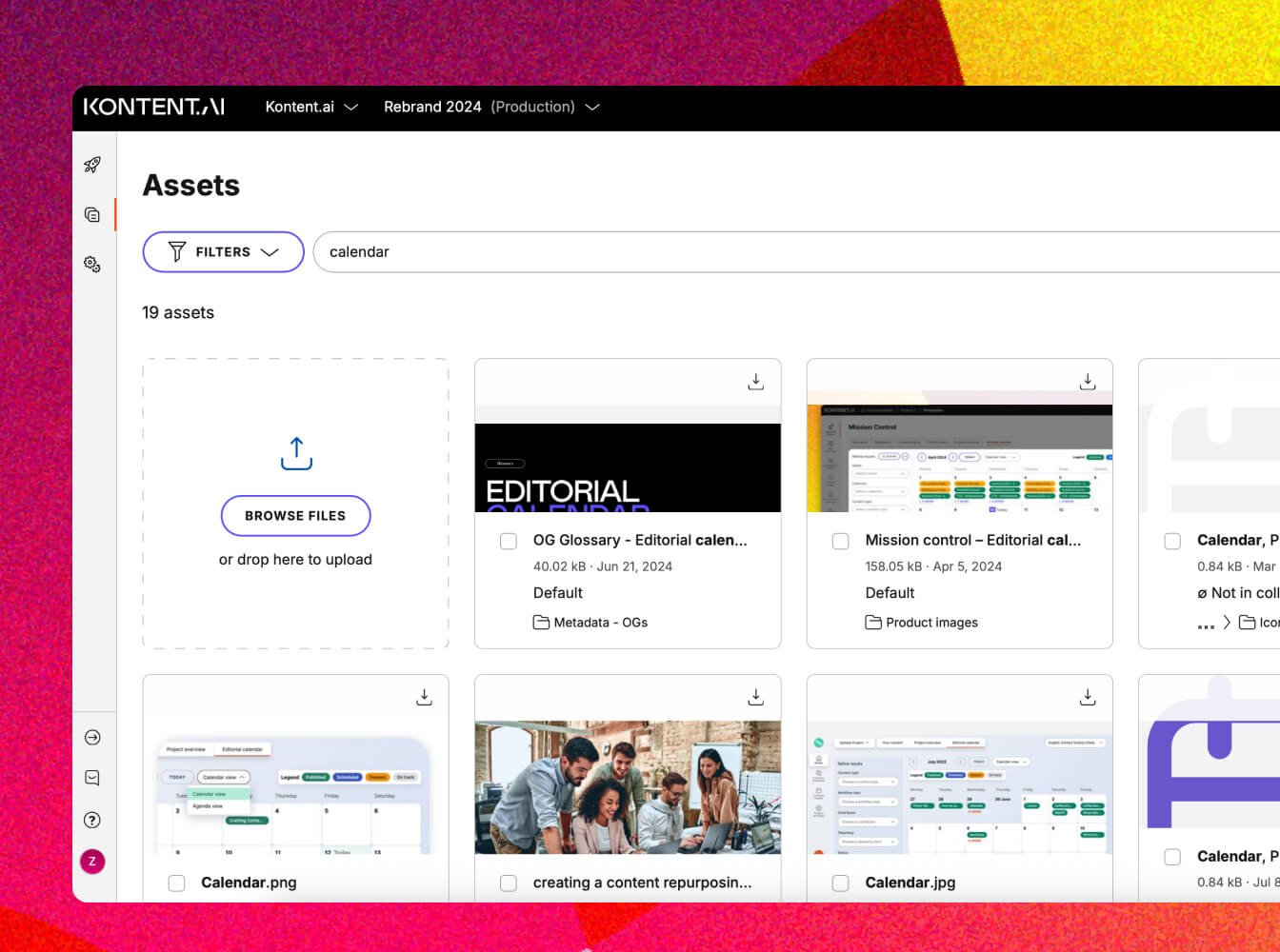Check the Calendar.png asset checkbox
This screenshot has height=952, width=1280.
[176, 883]
